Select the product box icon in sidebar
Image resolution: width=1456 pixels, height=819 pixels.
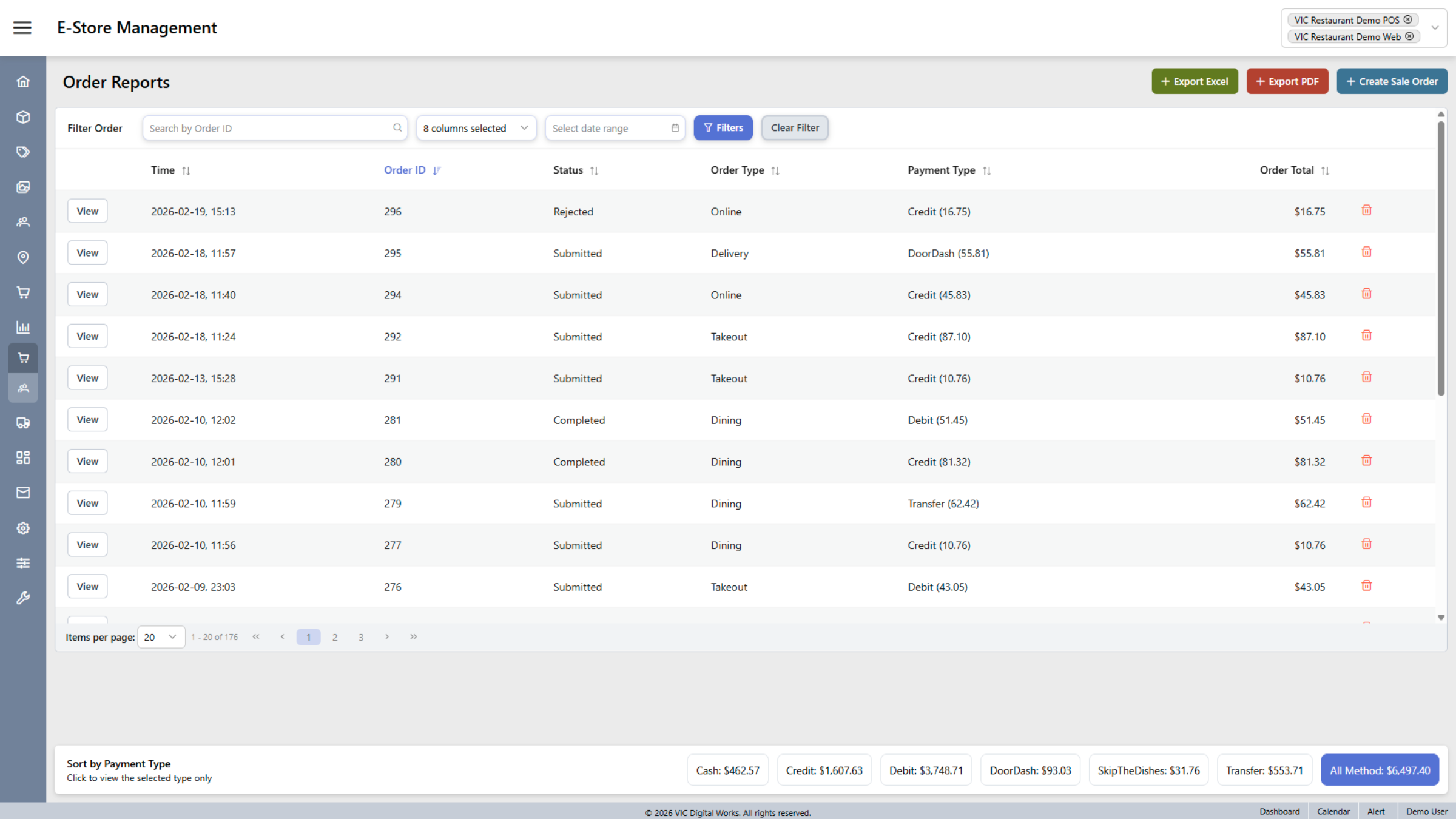coord(23,117)
